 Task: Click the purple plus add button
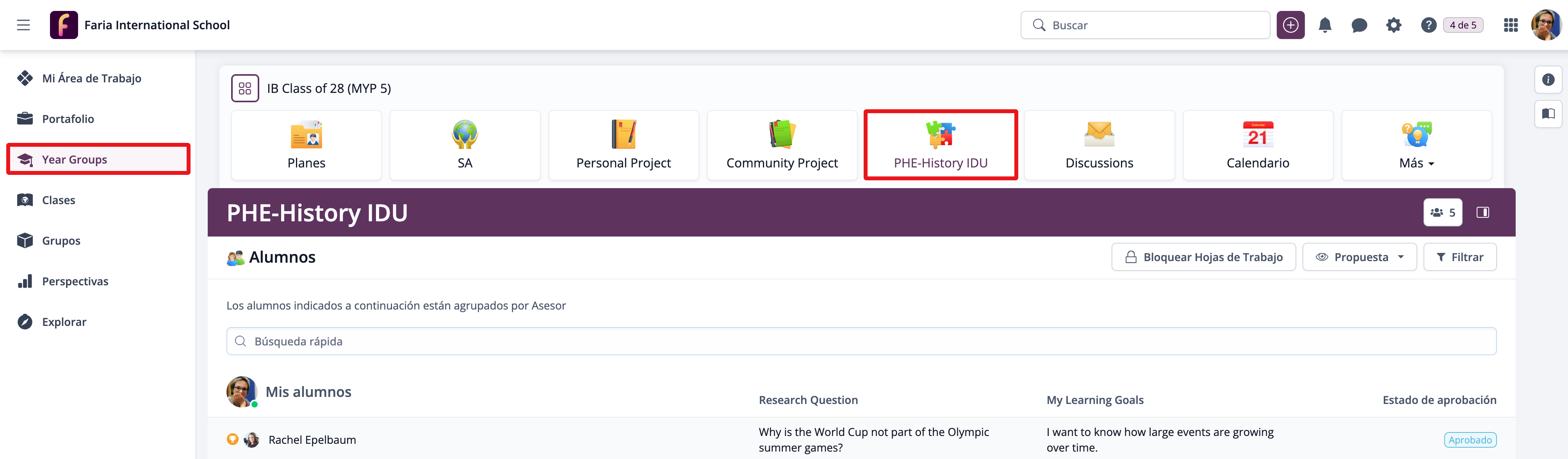pos(1290,25)
